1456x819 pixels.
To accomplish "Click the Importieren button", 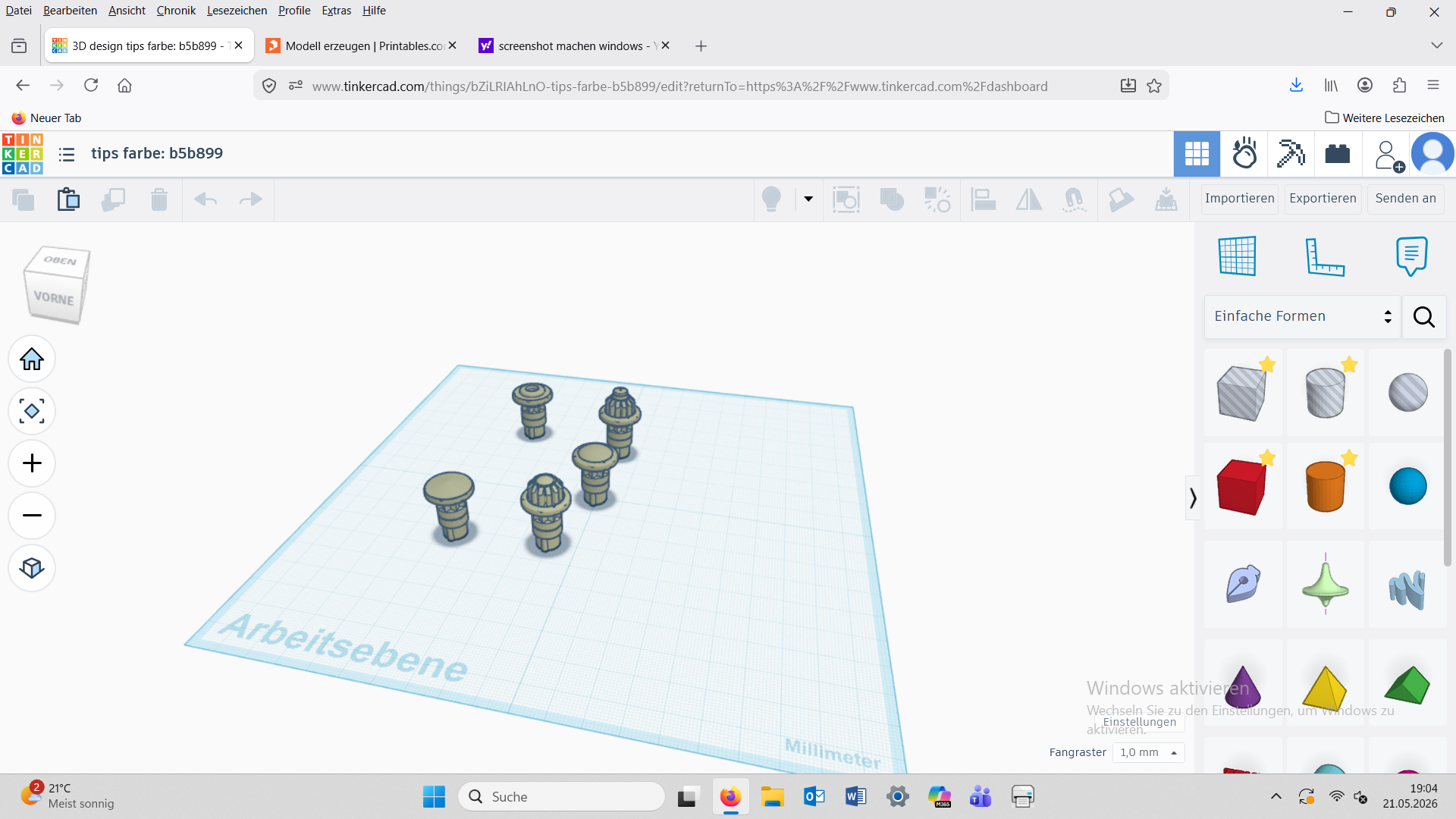I will (x=1239, y=199).
